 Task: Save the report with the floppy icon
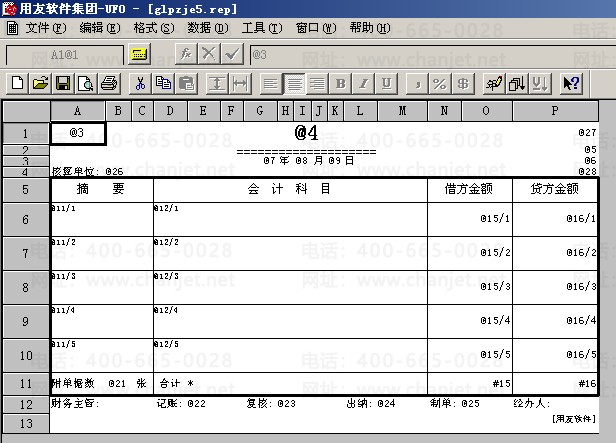(x=62, y=83)
